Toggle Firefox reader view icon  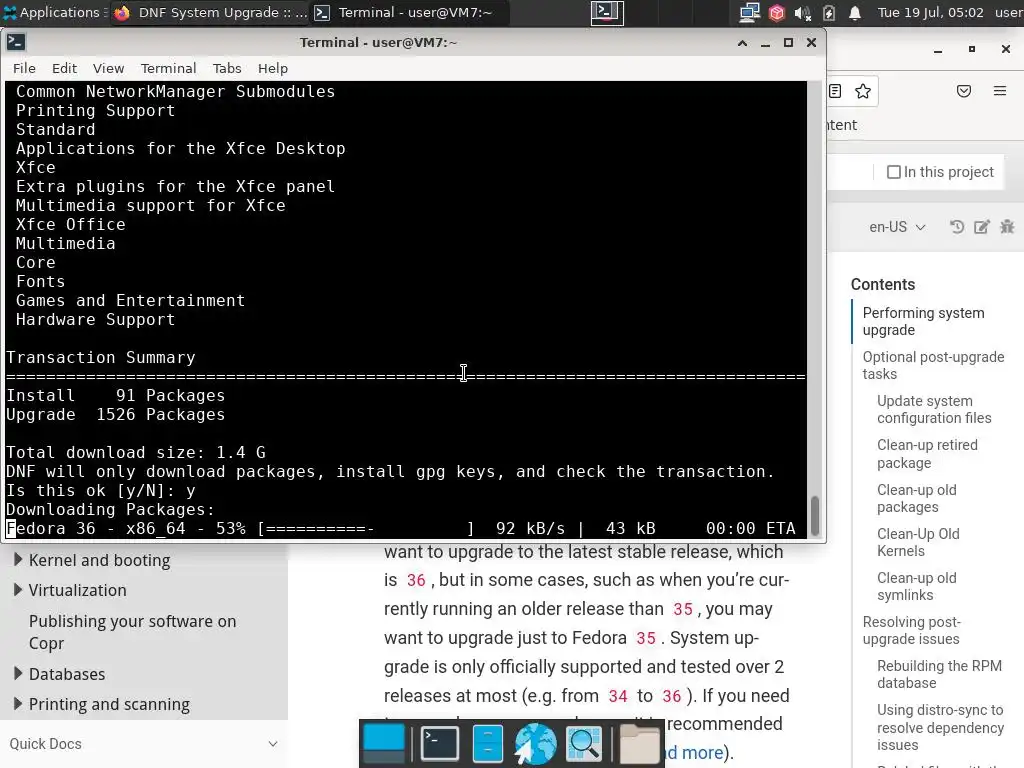pyautogui.click(x=835, y=91)
